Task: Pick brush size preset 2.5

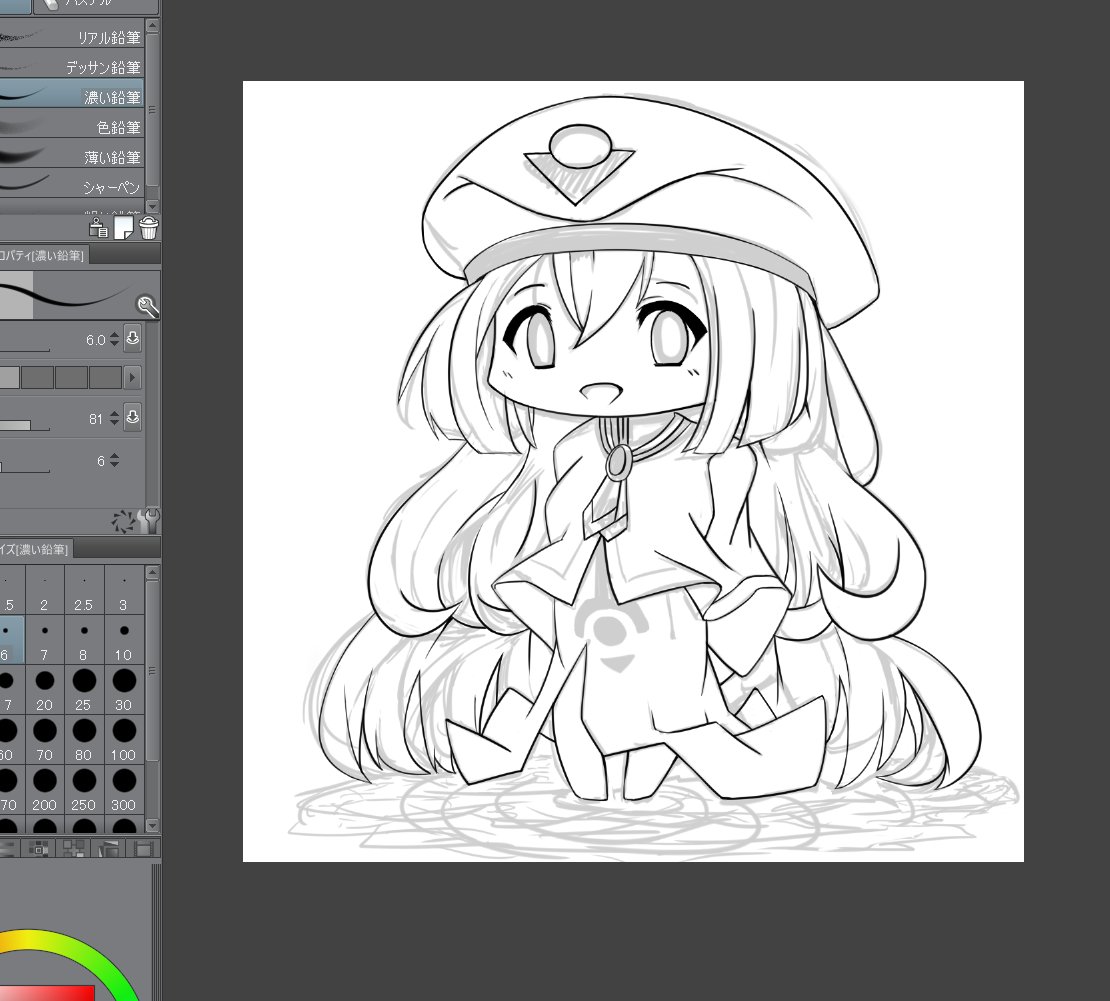Action: pyautogui.click(x=84, y=590)
